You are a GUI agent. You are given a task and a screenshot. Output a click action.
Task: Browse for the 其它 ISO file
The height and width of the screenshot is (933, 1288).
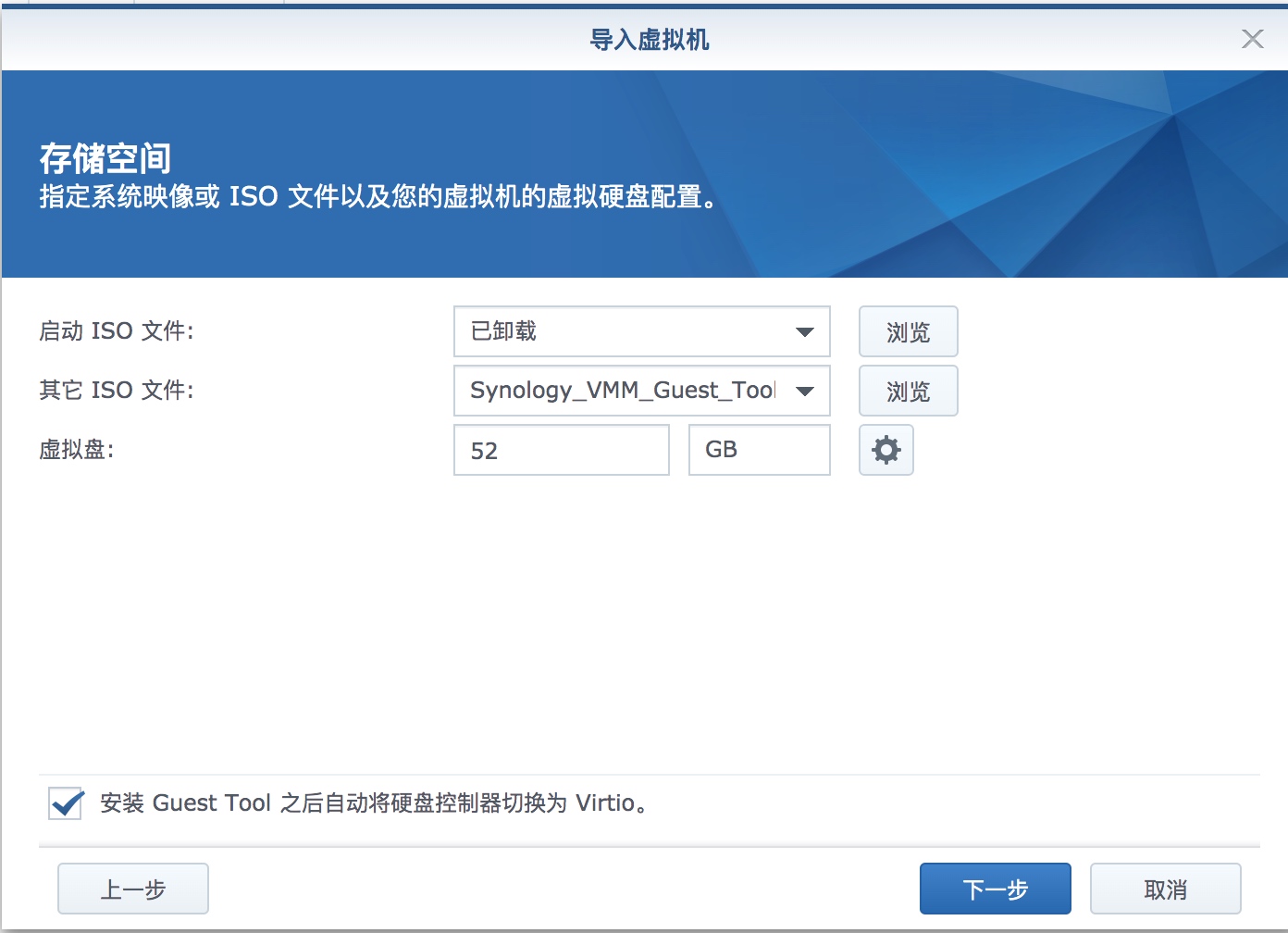tap(908, 391)
